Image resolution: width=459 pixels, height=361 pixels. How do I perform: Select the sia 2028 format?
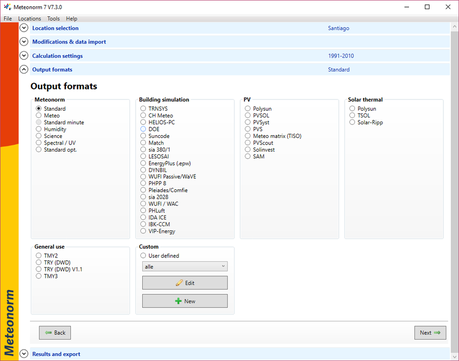[143, 197]
